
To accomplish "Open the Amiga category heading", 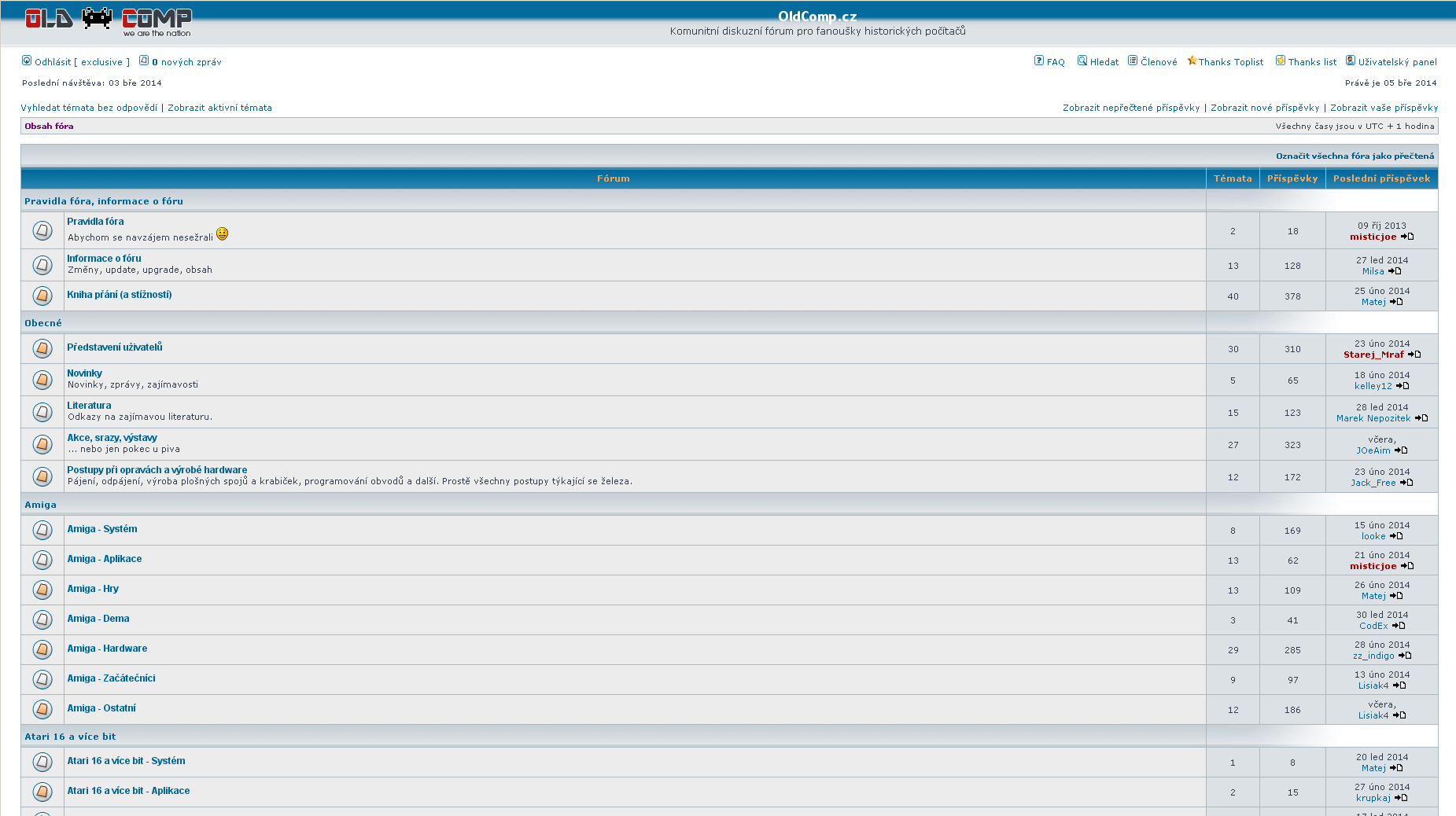I will coord(40,505).
